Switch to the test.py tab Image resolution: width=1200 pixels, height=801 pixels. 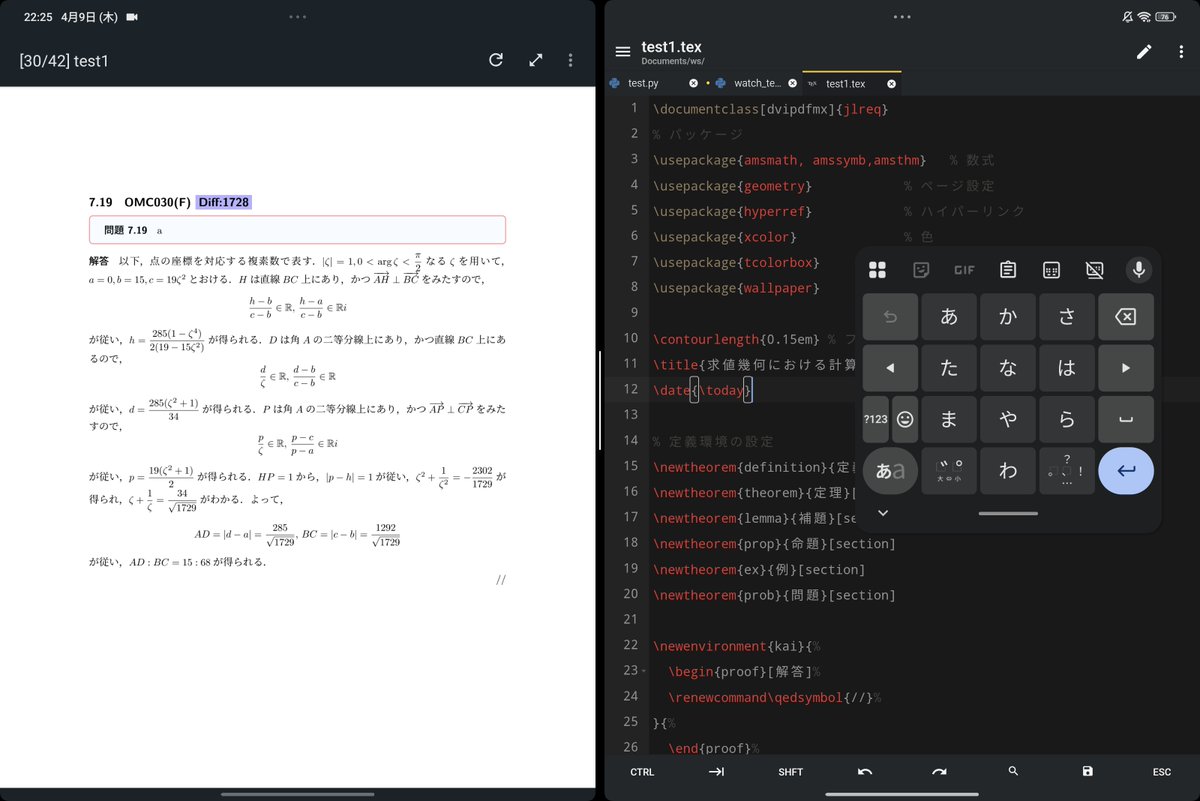[x=644, y=83]
